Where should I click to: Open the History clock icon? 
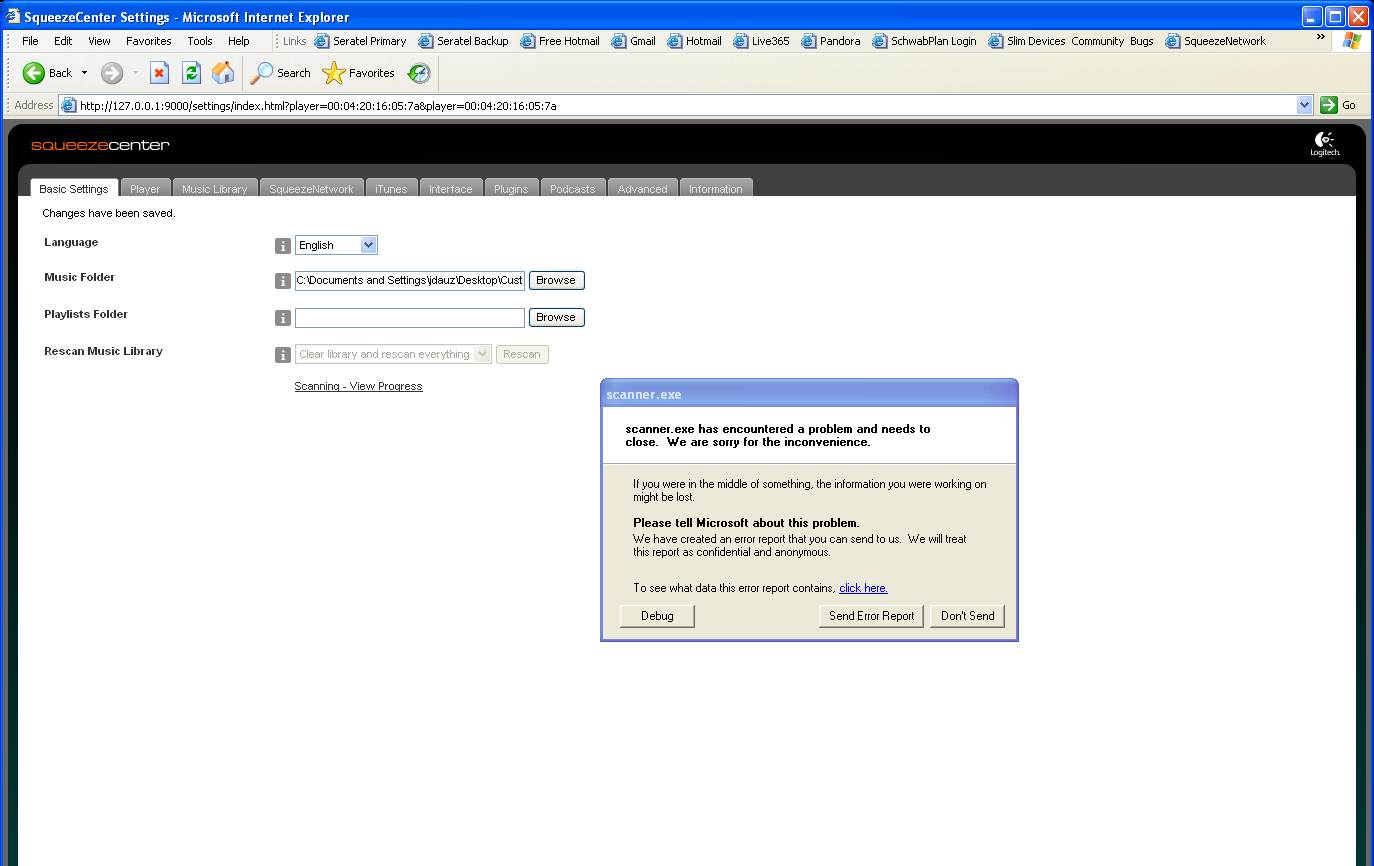coord(419,73)
